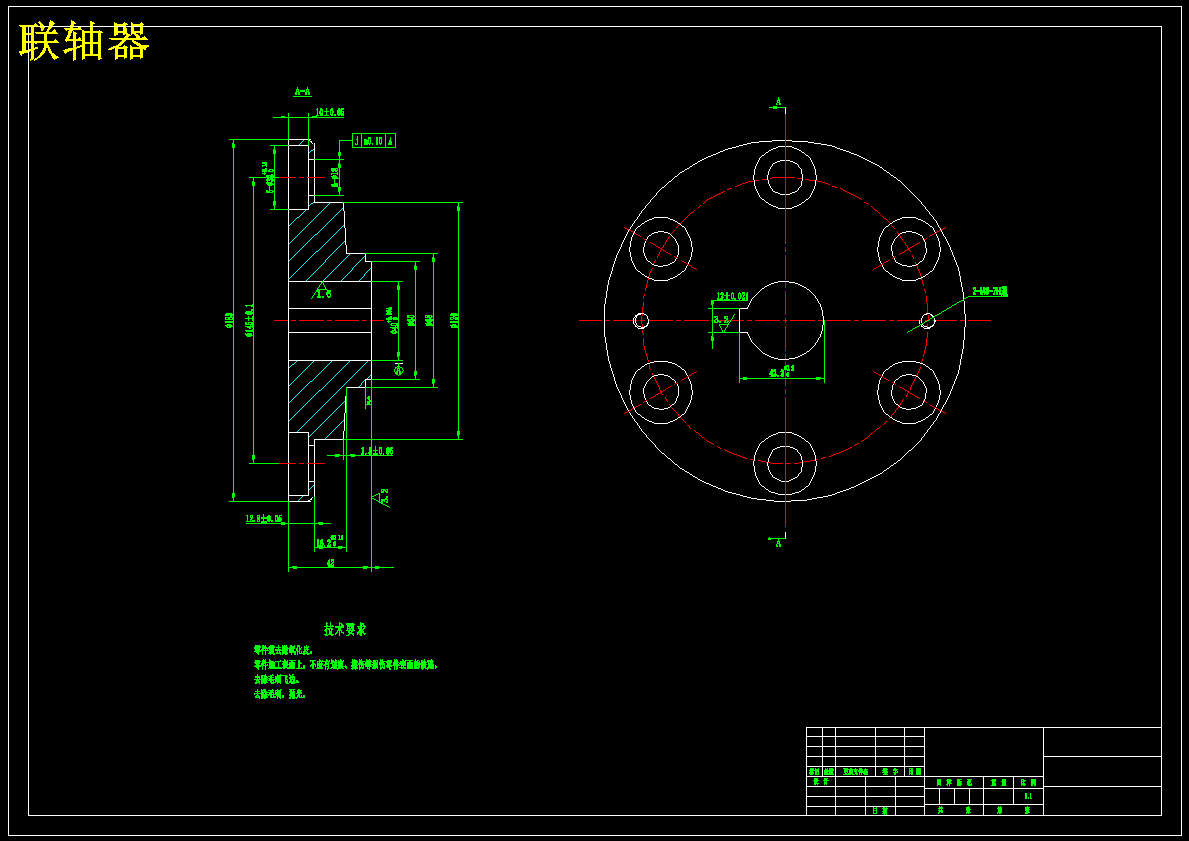Click the 设计 cell in title block
1189x841 pixels.
point(820,781)
